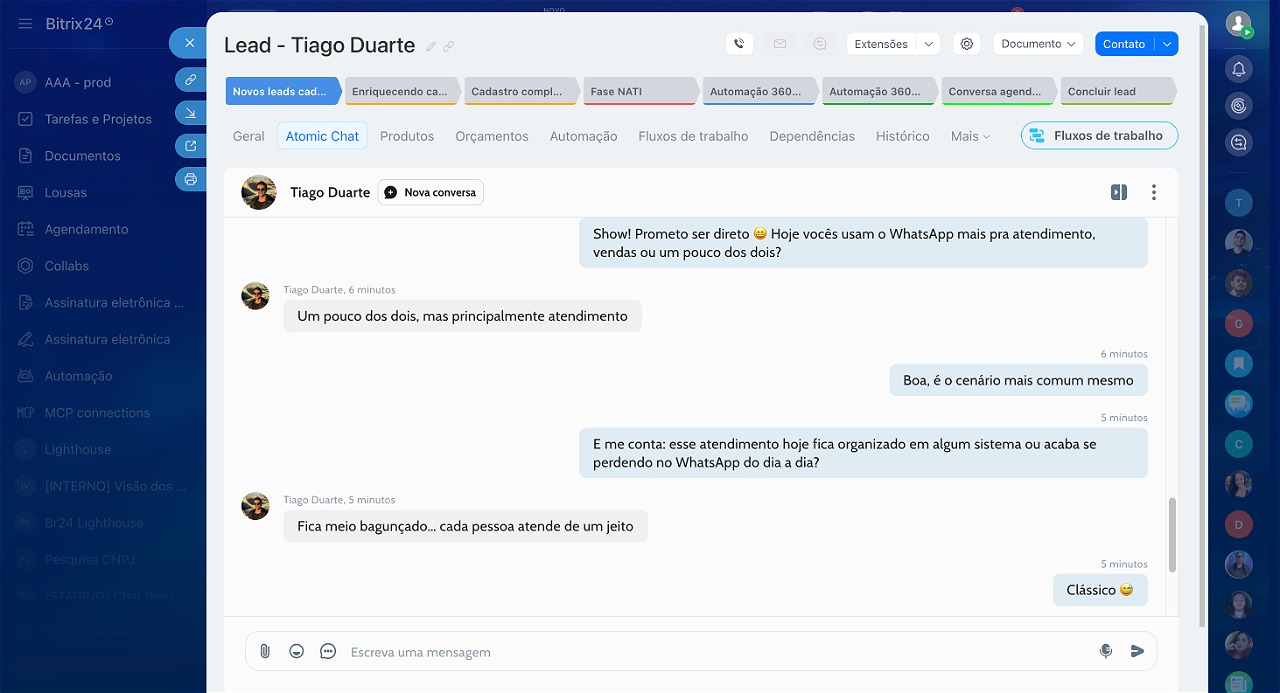Click the Nova conversa button

click(x=431, y=192)
